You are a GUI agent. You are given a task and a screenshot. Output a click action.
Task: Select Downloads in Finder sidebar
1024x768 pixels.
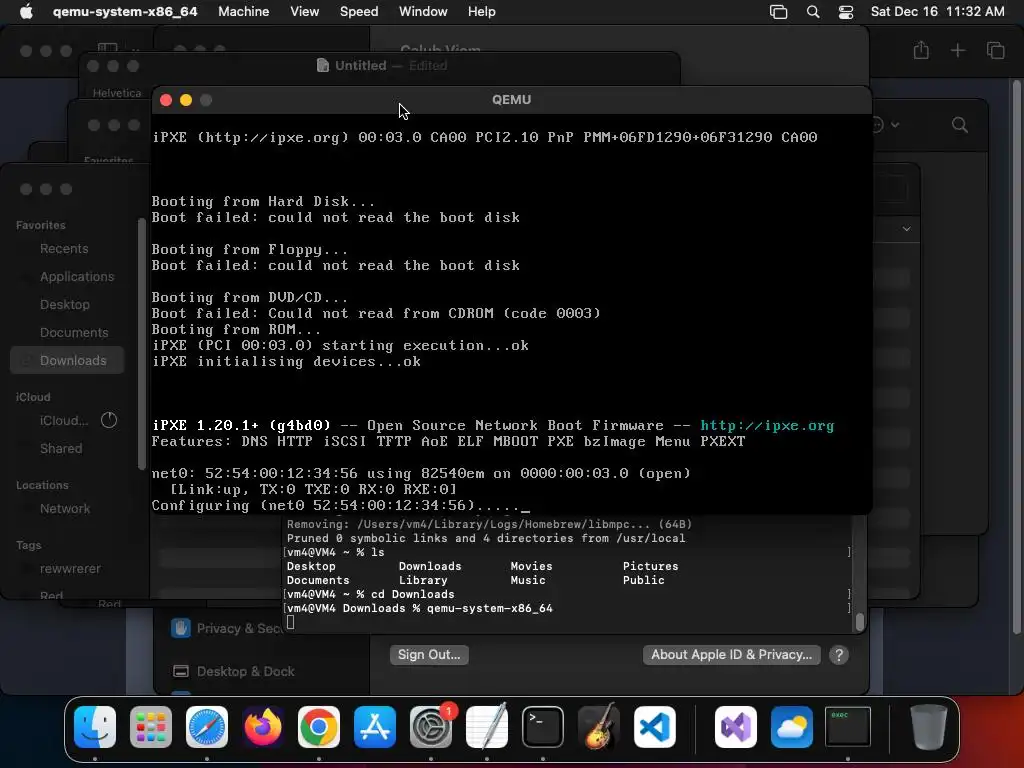pyautogui.click(x=67, y=360)
